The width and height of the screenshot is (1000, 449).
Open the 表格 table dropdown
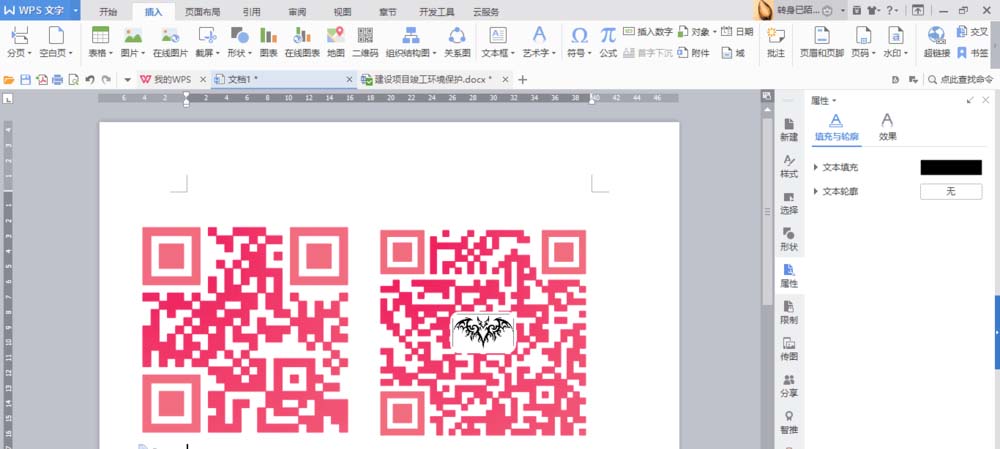point(101,42)
